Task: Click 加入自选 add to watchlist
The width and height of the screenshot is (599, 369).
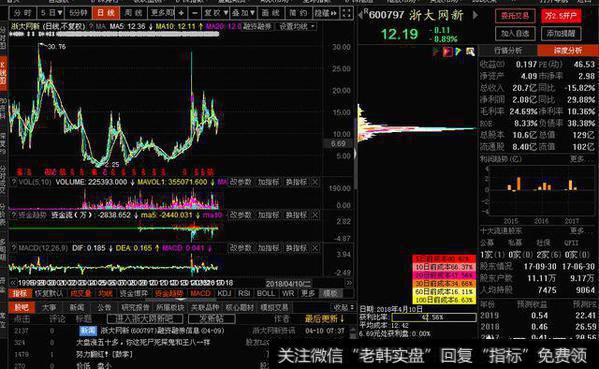Action: [x=515, y=34]
